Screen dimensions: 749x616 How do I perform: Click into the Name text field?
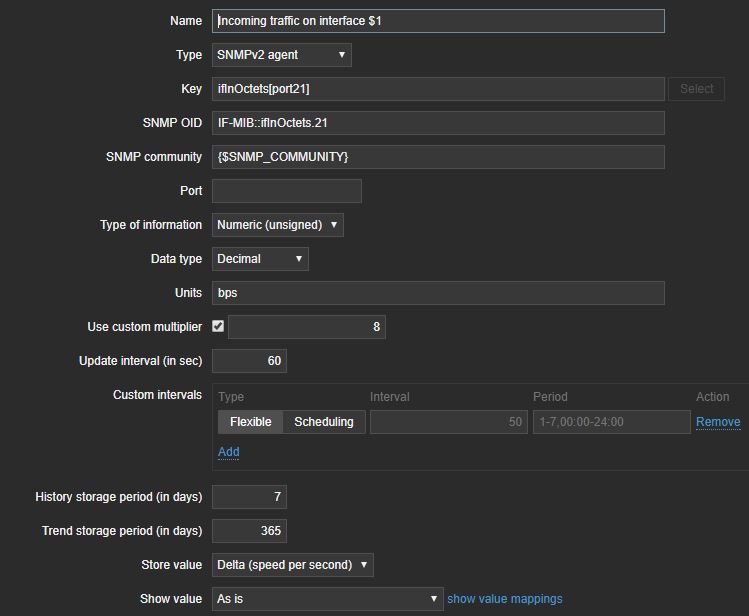tap(438, 21)
